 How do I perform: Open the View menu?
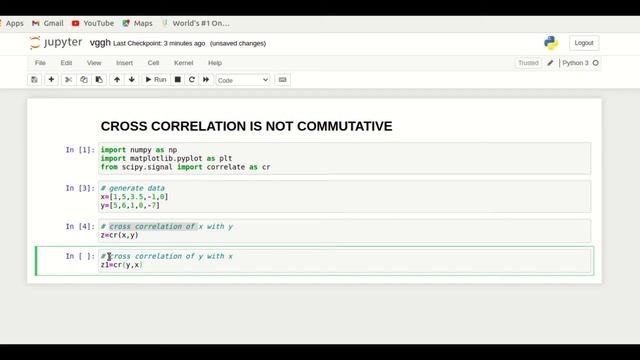(x=94, y=63)
